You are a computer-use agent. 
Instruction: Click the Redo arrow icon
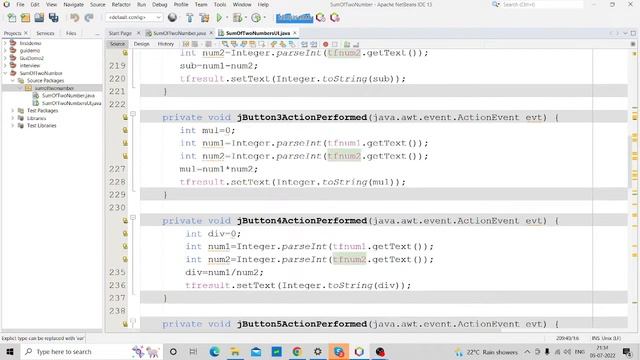[89, 18]
